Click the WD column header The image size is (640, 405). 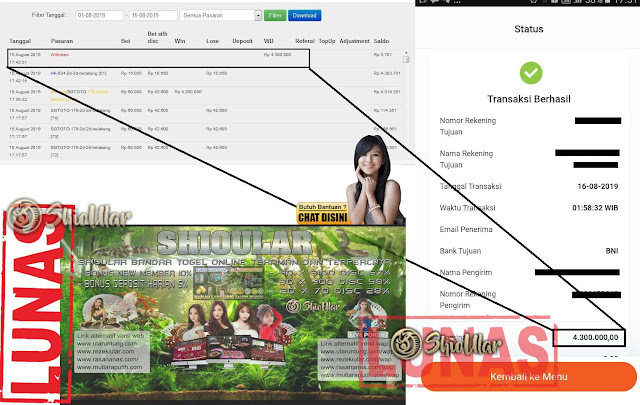click(268, 41)
